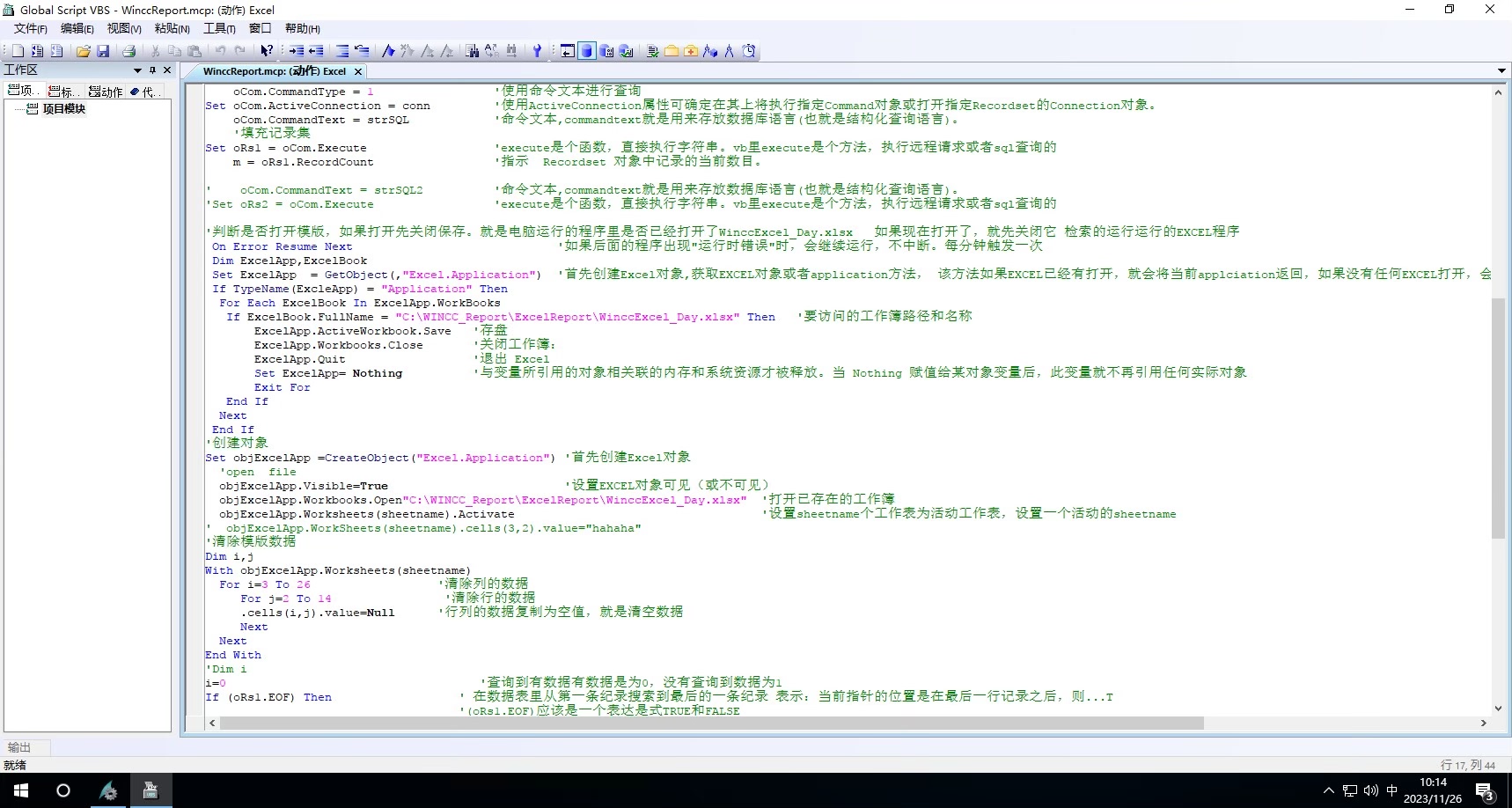Close the WinccReport.mcp Excel tab
The image size is (1512, 808).
[x=358, y=71]
